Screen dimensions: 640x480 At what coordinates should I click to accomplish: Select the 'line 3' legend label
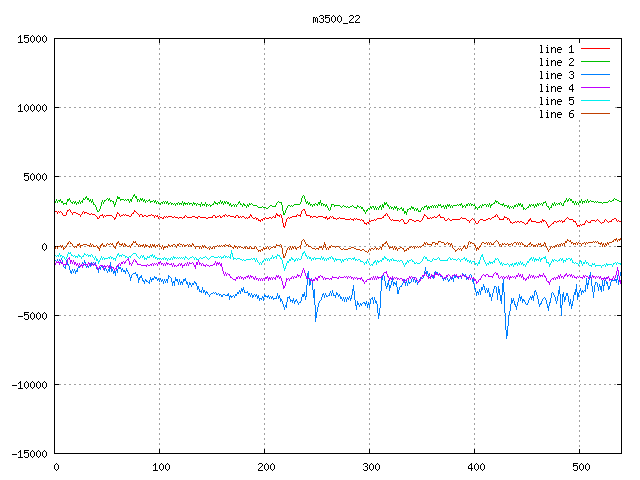[x=557, y=75]
